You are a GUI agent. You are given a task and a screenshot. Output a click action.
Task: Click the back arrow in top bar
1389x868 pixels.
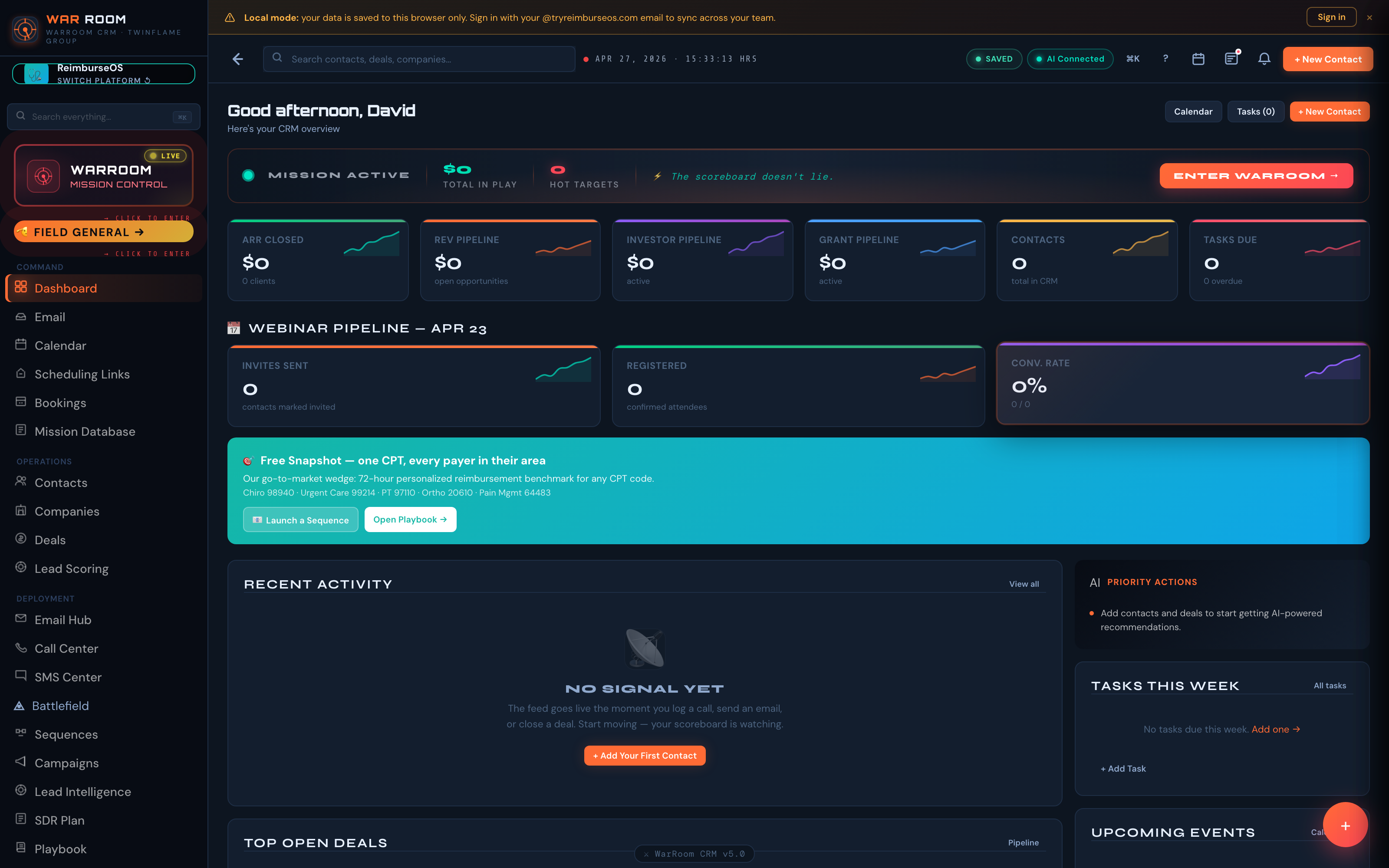(x=237, y=59)
